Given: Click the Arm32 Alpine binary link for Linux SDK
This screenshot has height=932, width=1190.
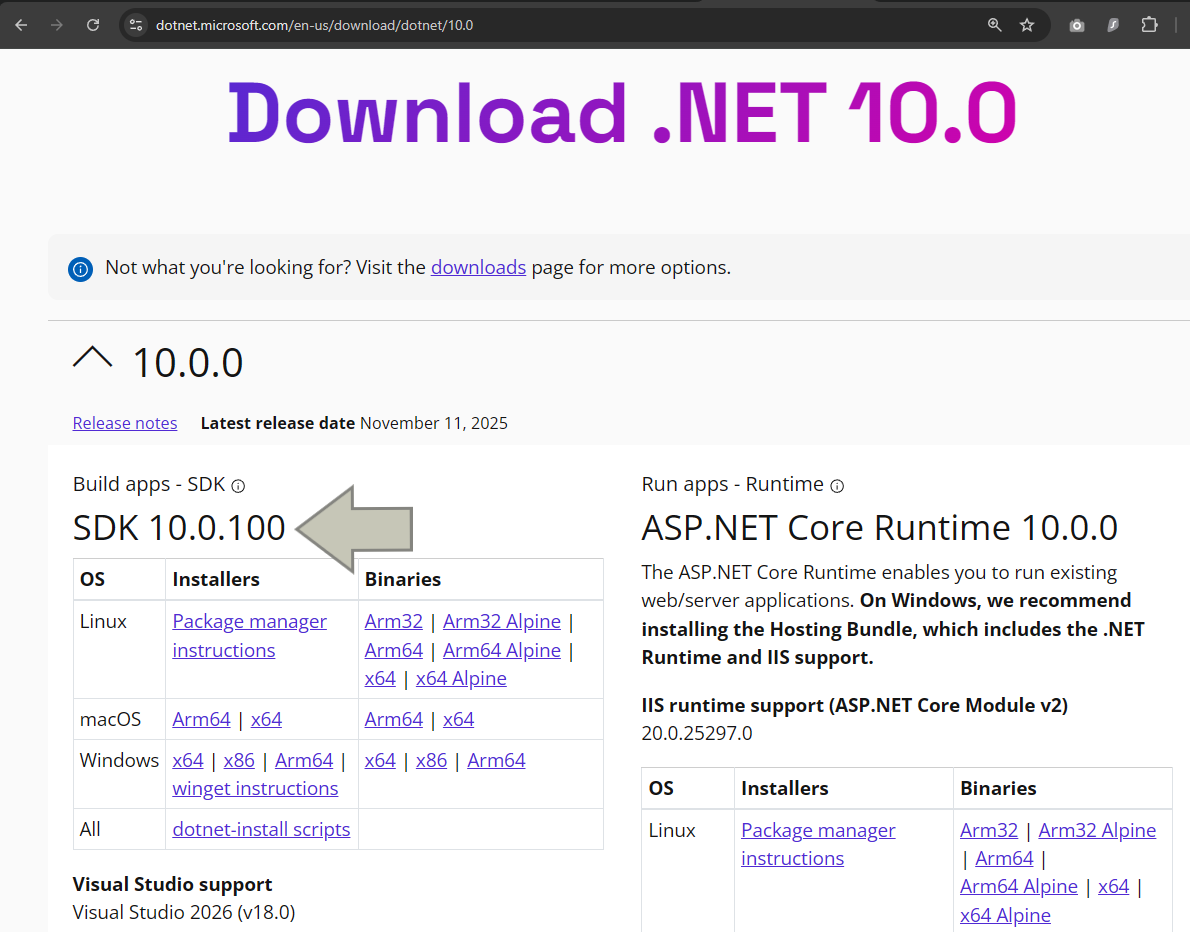Looking at the screenshot, I should coord(501,621).
